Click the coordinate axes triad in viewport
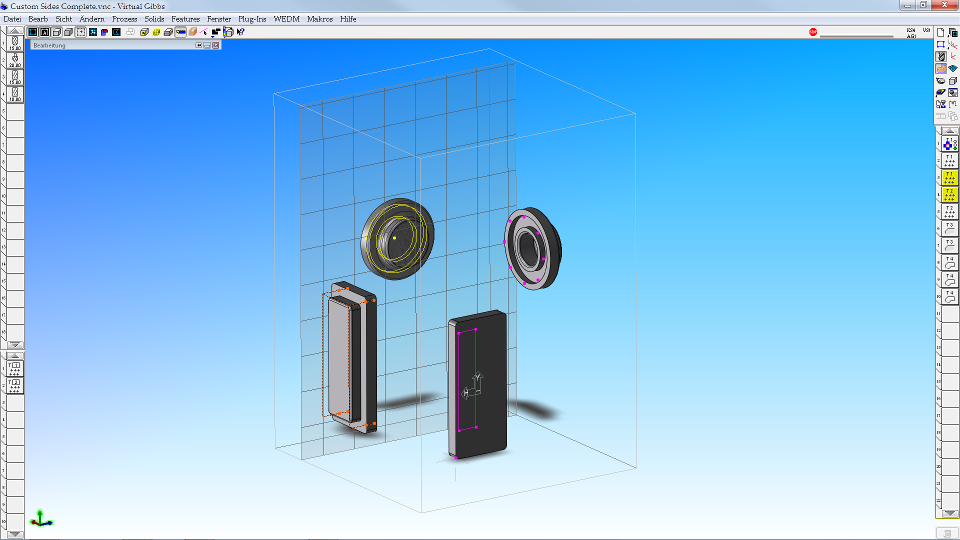960x540 pixels. tap(41, 518)
